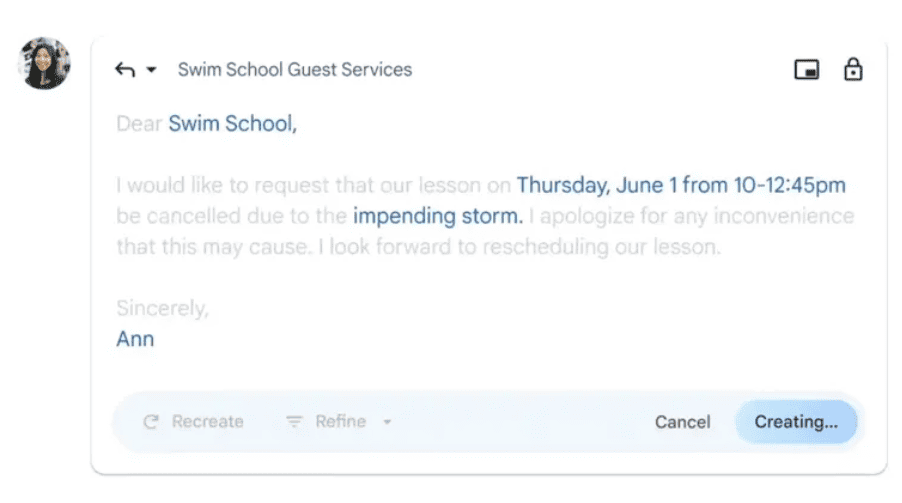Click the Creating... button
Image resolution: width=902 pixels, height=503 pixels.
point(796,422)
